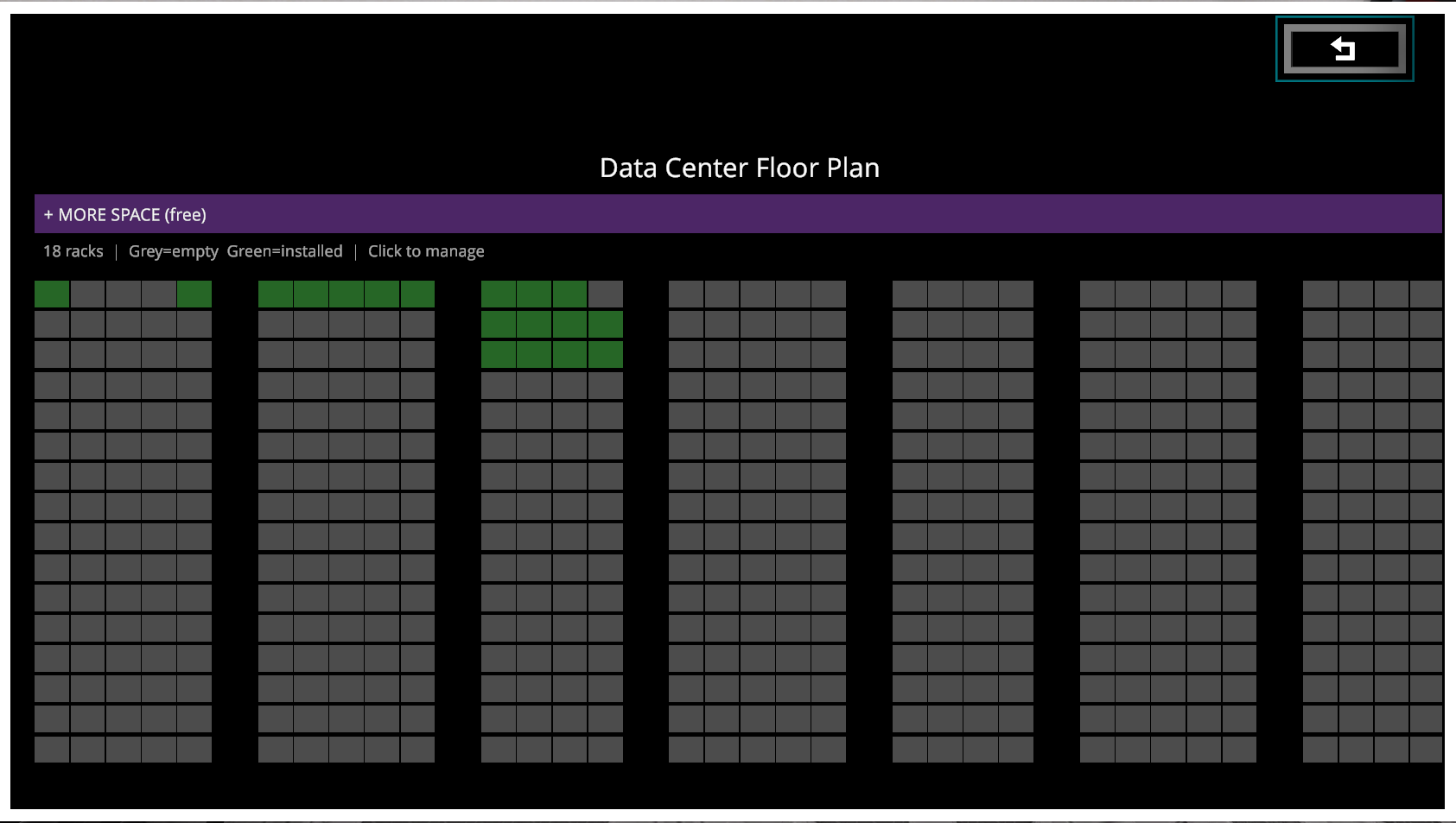Screen dimensions: 1456x823
Task: Select last green rack in leftmost block's top row
Action: point(194,294)
